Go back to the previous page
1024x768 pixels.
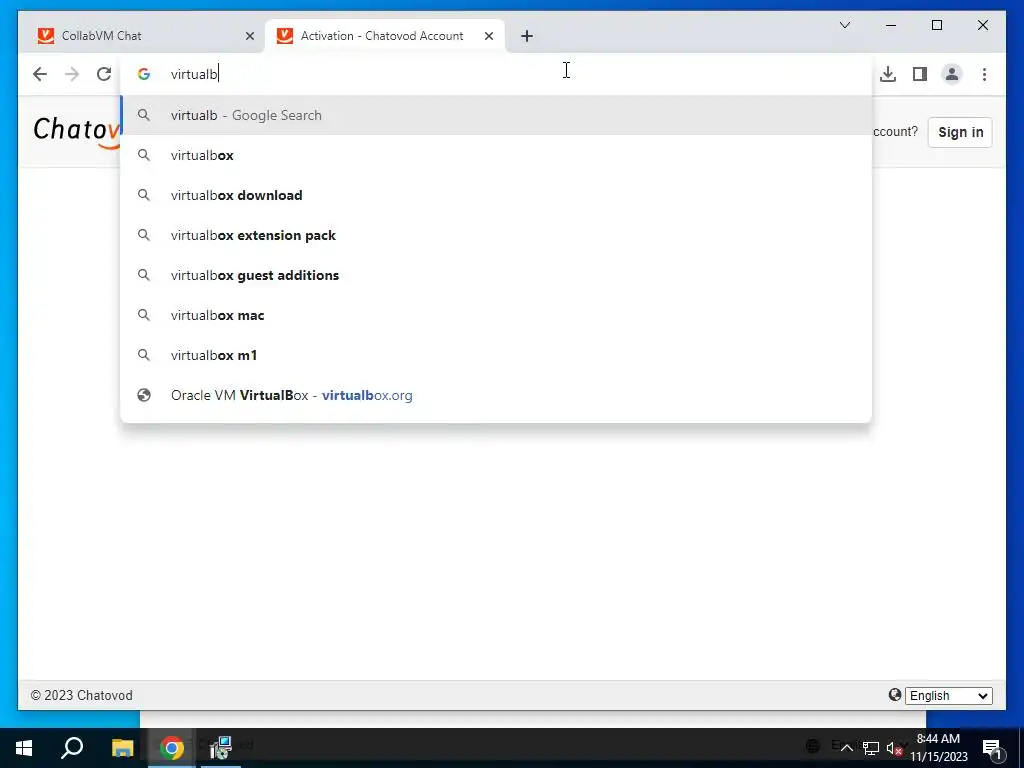pyautogui.click(x=40, y=74)
